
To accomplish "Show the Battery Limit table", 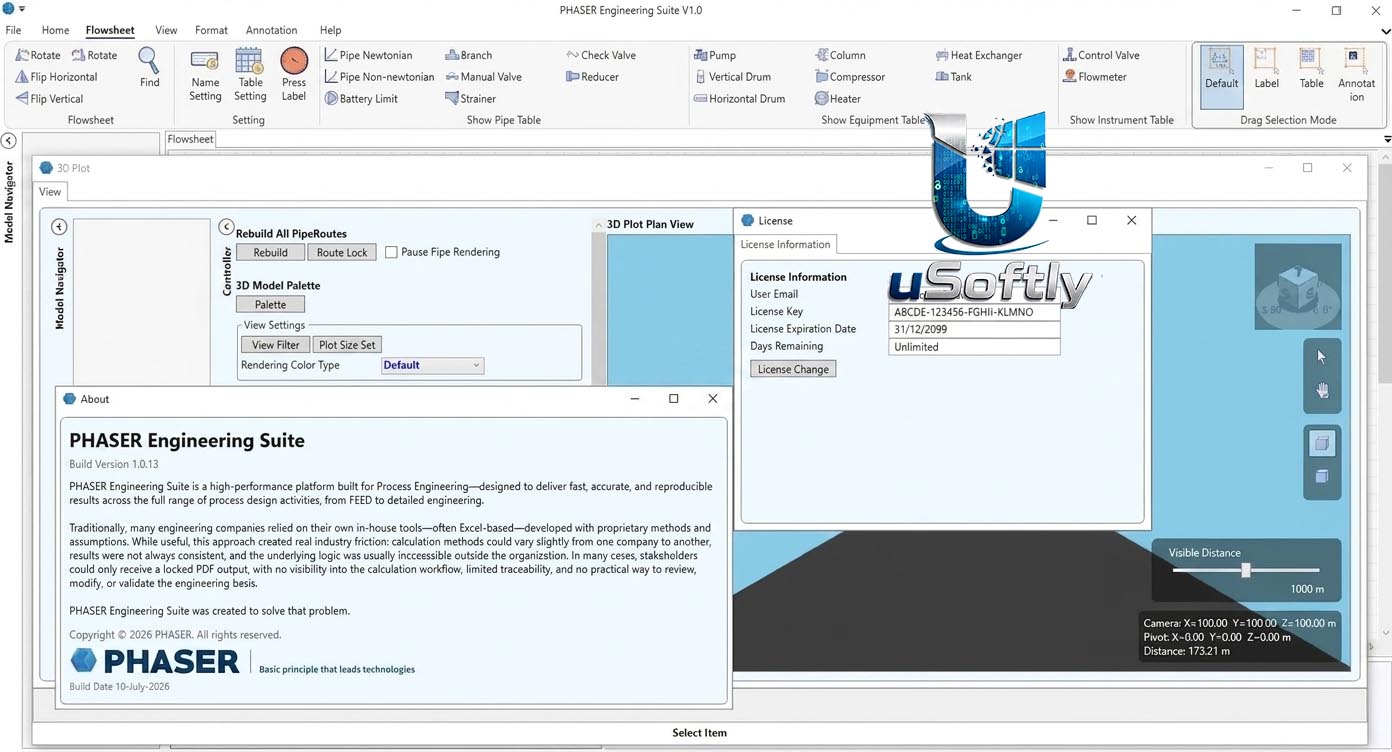I will click(361, 99).
